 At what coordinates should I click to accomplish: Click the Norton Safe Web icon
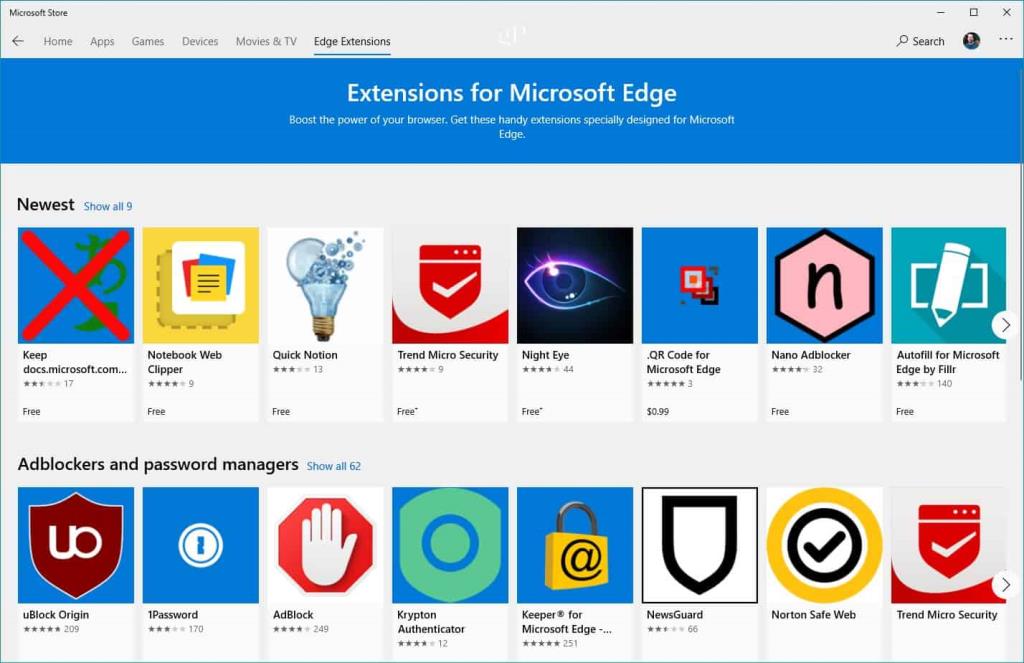(824, 545)
